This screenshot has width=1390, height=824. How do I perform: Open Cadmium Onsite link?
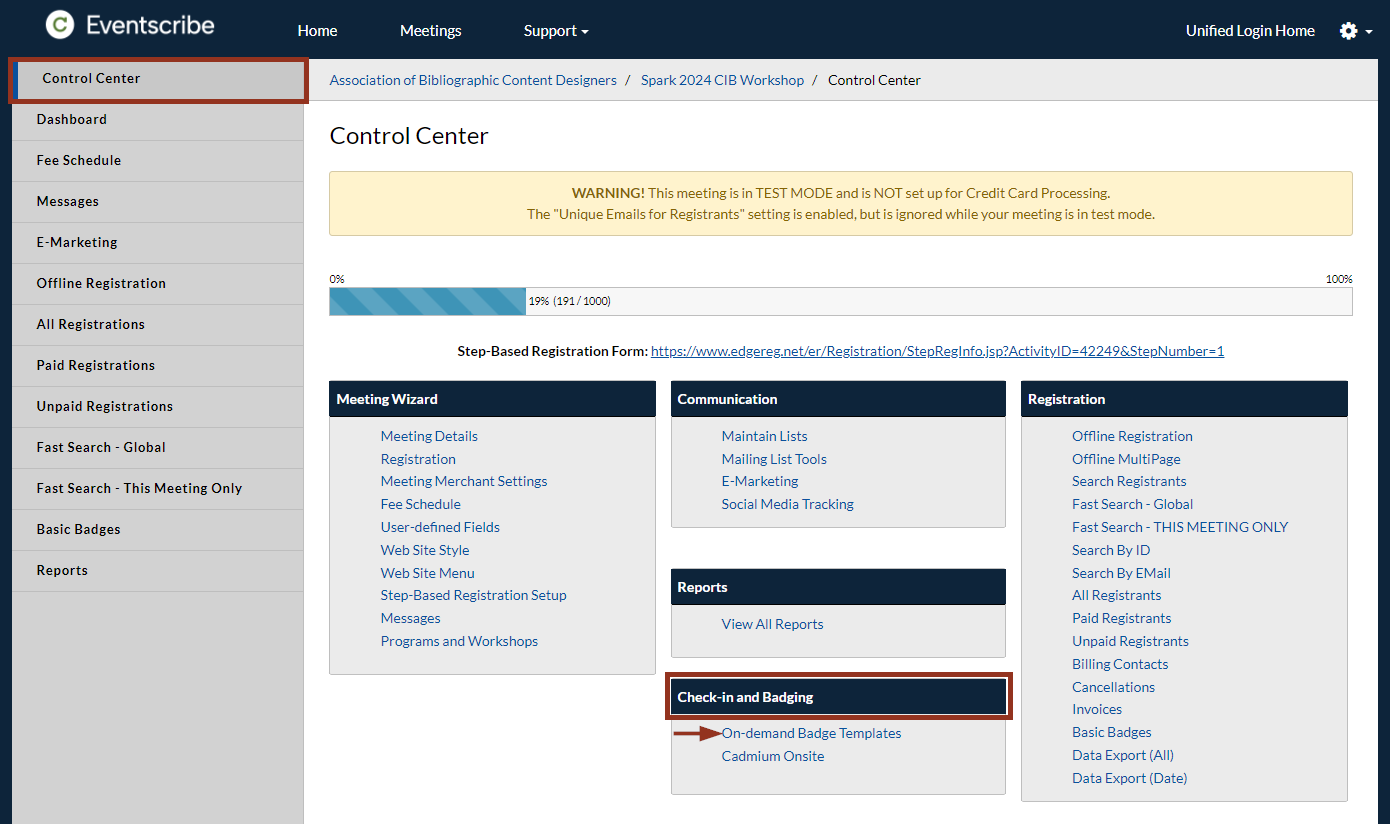pyautogui.click(x=773, y=756)
